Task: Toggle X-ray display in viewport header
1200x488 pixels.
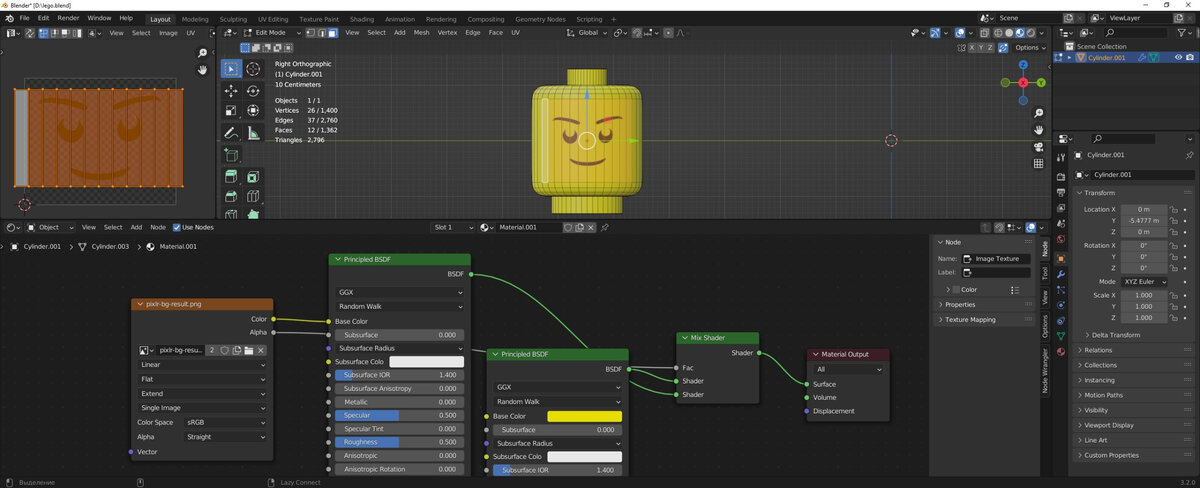Action: tap(984, 33)
